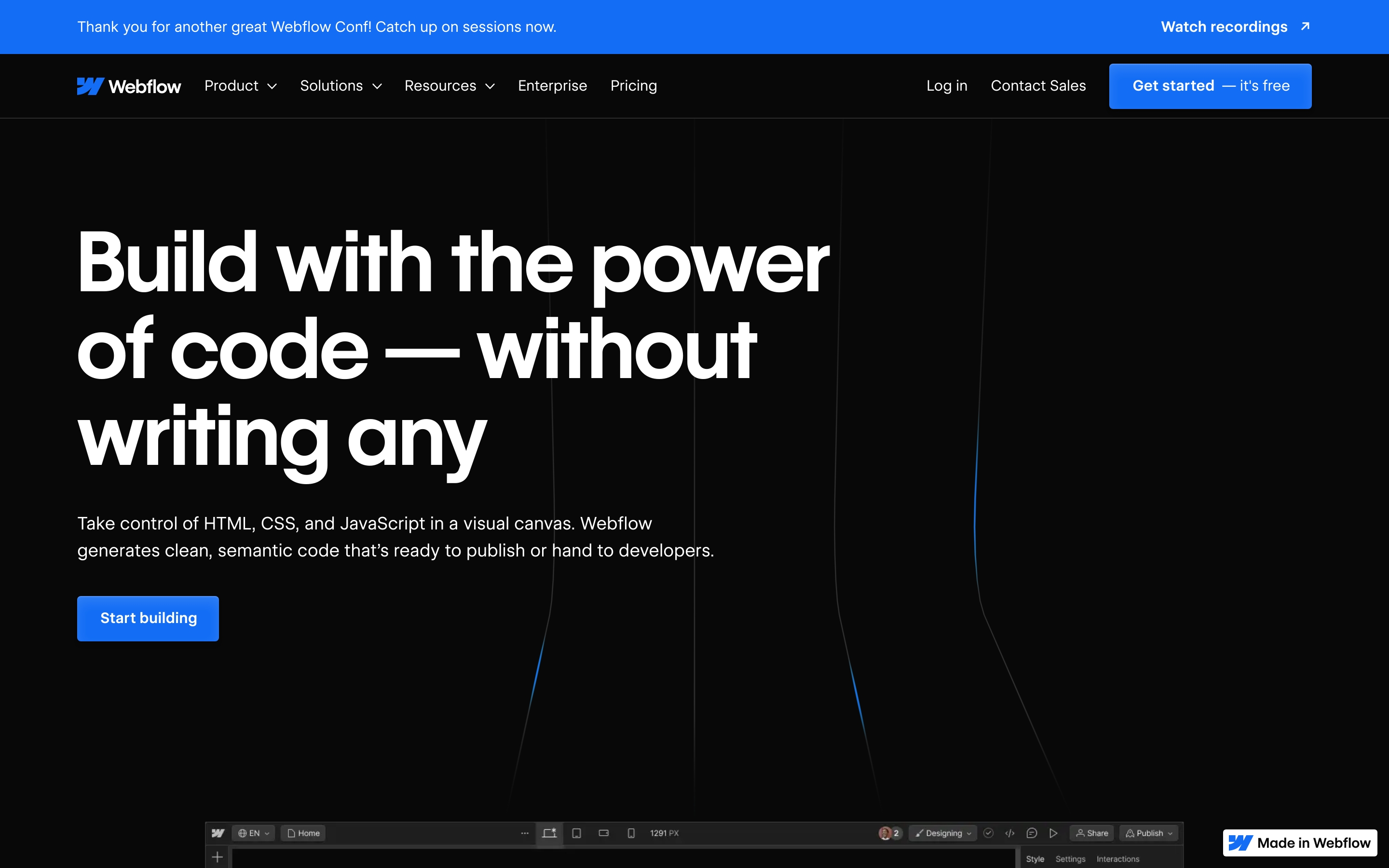
Task: Open the code export icon
Action: (x=1009, y=833)
